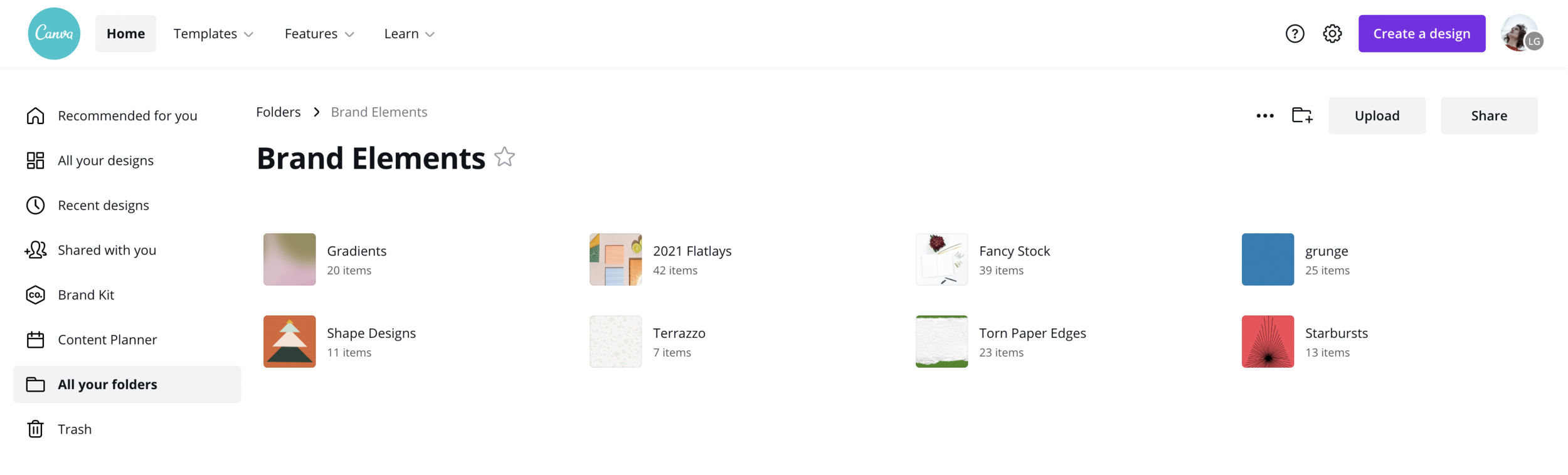
Task: Click the Brand Kit sidebar icon
Action: [x=36, y=295]
